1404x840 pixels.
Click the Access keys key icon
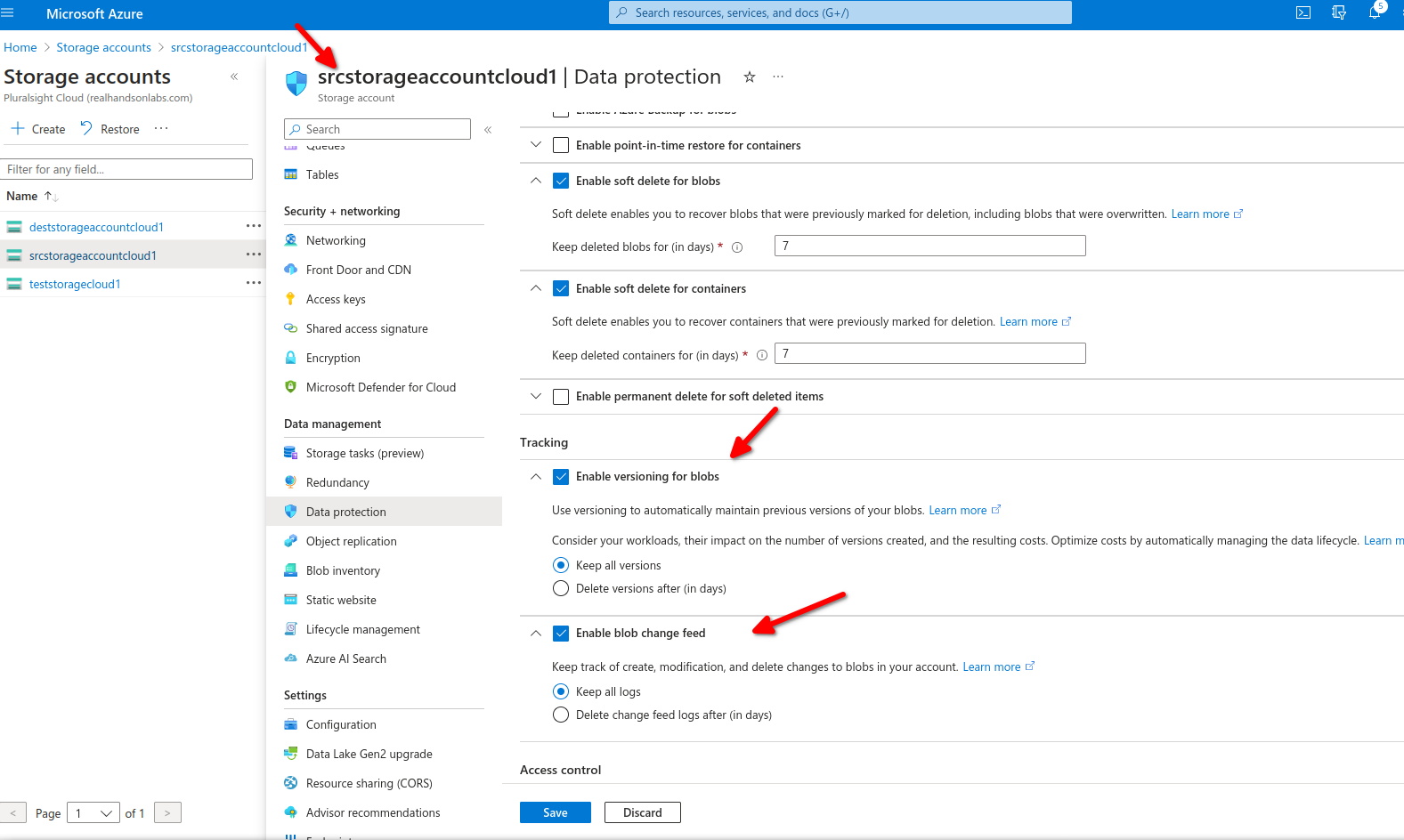(290, 299)
